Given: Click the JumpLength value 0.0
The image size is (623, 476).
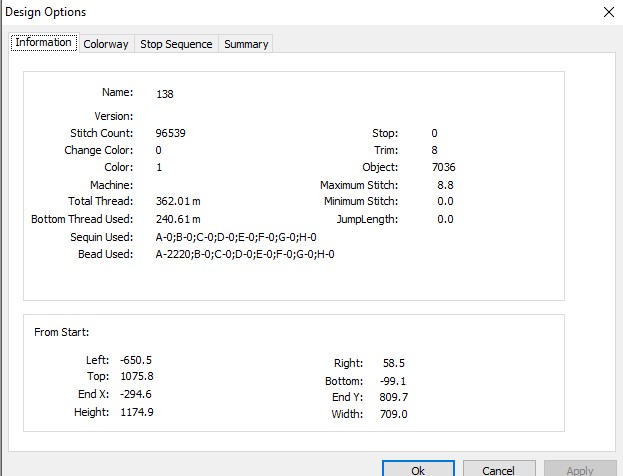Looking at the screenshot, I should point(445,219).
